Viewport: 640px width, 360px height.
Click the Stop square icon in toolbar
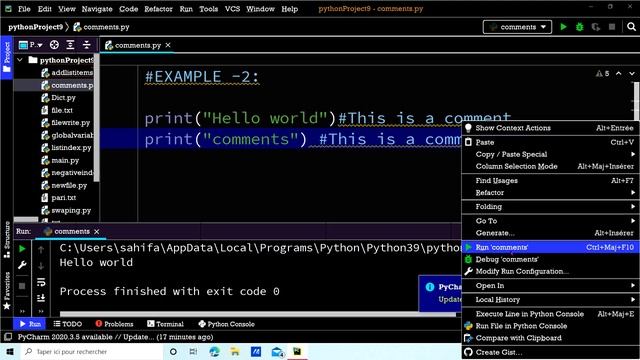(x=612, y=27)
